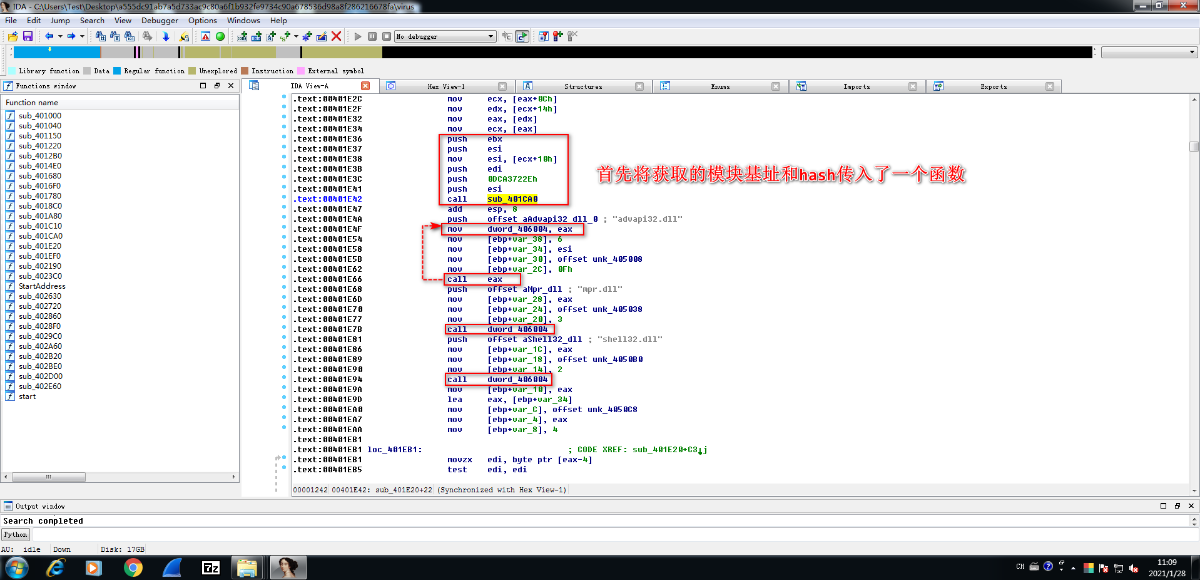Click the green circle toolbar icon
Image resolution: width=1200 pixels, height=580 pixels.
click(220, 36)
